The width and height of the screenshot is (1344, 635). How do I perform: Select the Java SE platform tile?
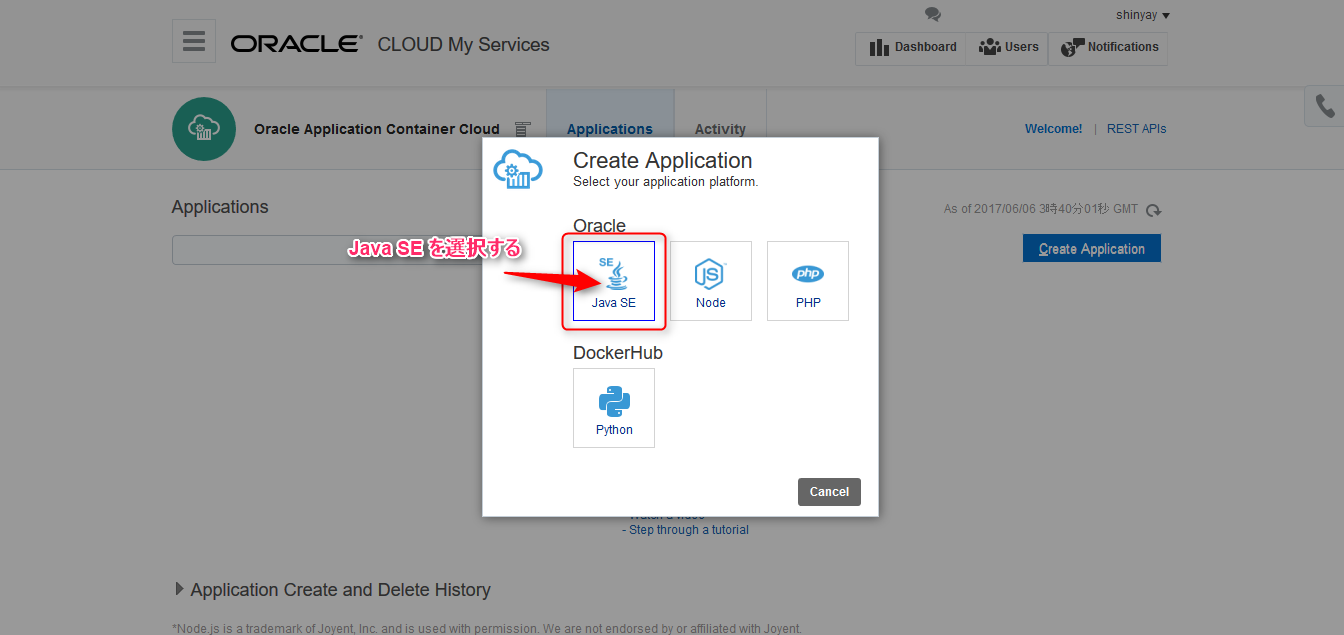coord(614,281)
